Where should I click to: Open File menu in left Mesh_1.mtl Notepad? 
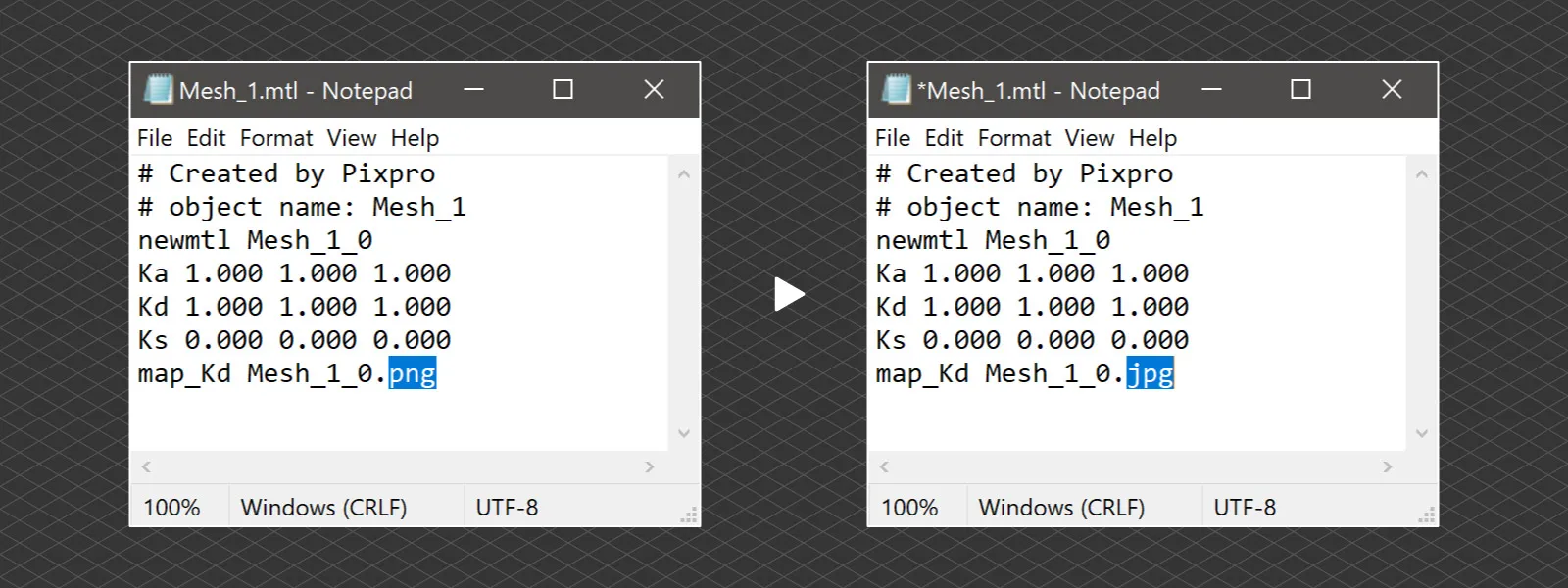155,138
